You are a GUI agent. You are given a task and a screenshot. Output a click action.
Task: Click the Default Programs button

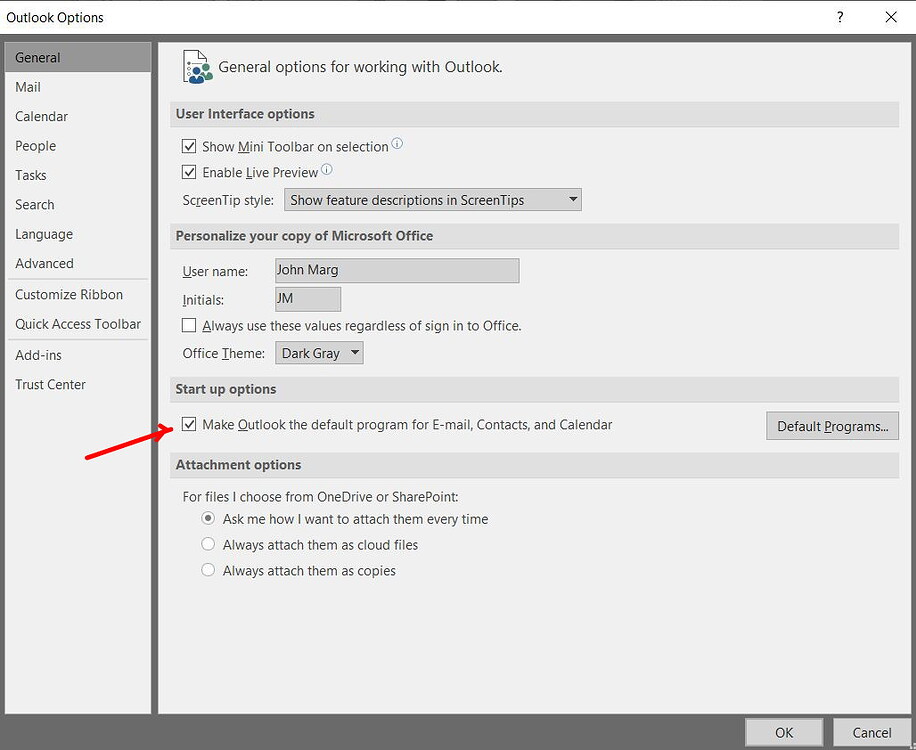[x=832, y=425]
